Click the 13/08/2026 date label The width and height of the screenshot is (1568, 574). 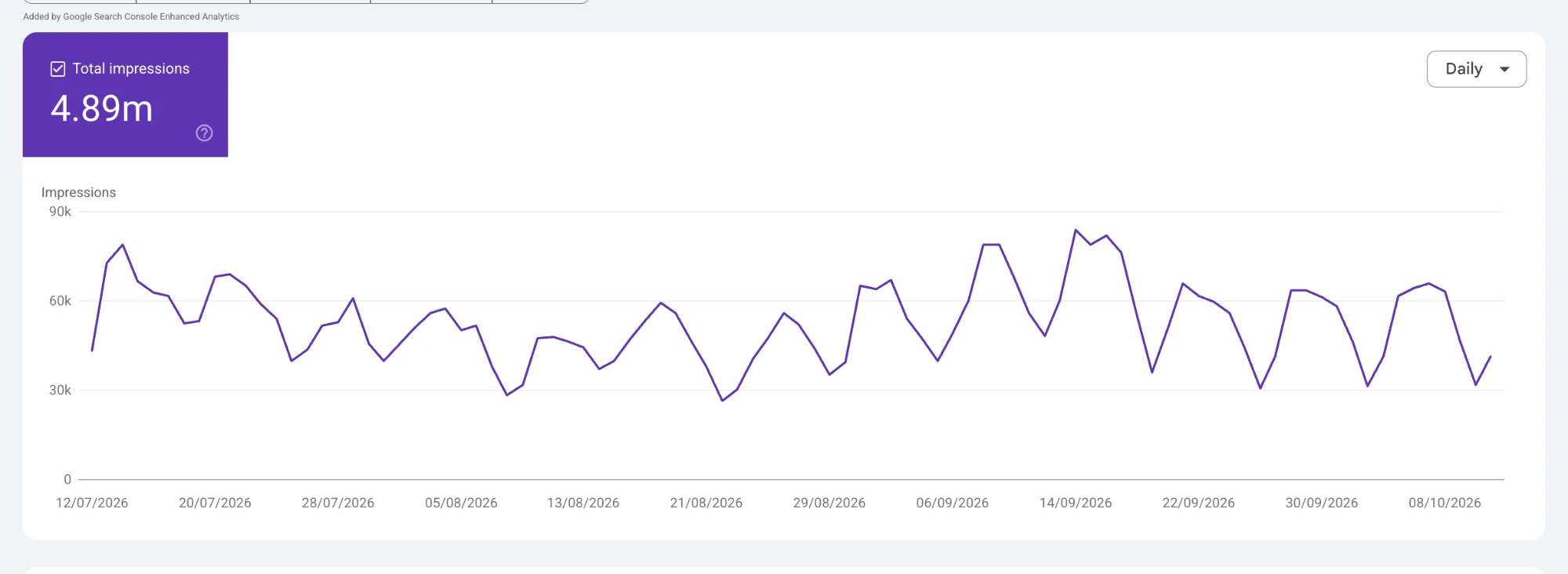(583, 503)
